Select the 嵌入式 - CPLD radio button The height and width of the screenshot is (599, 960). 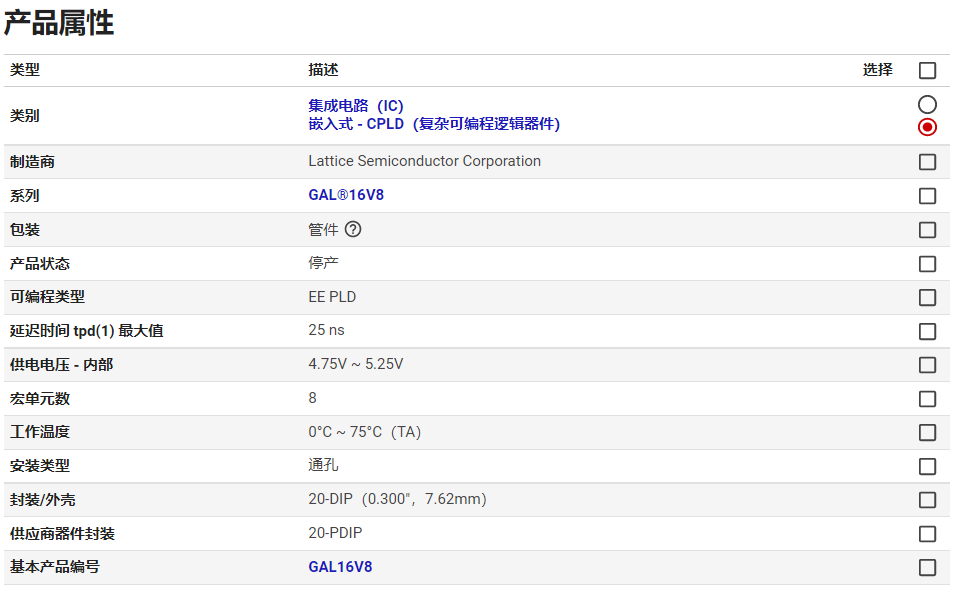tap(927, 127)
